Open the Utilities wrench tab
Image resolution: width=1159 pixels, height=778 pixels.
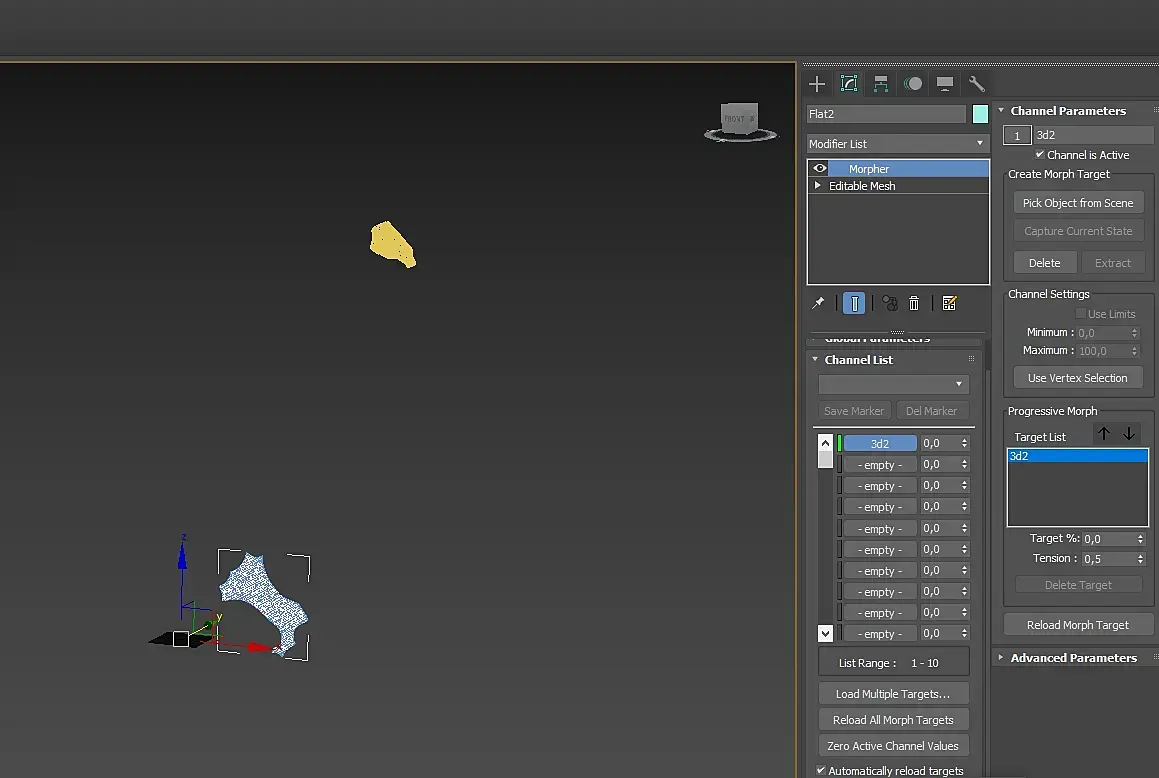pyautogui.click(x=976, y=83)
